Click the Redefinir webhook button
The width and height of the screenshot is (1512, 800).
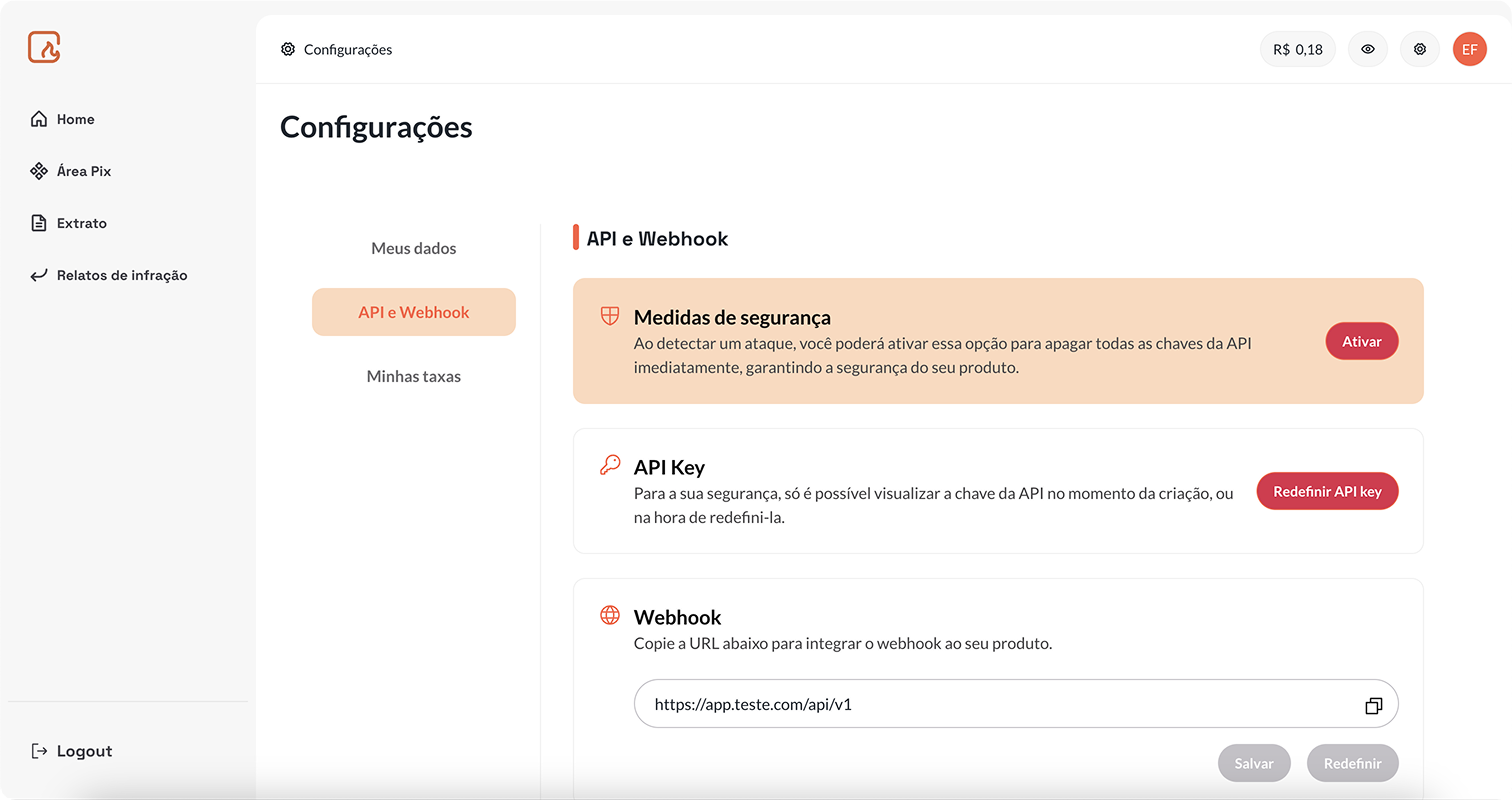(1353, 763)
